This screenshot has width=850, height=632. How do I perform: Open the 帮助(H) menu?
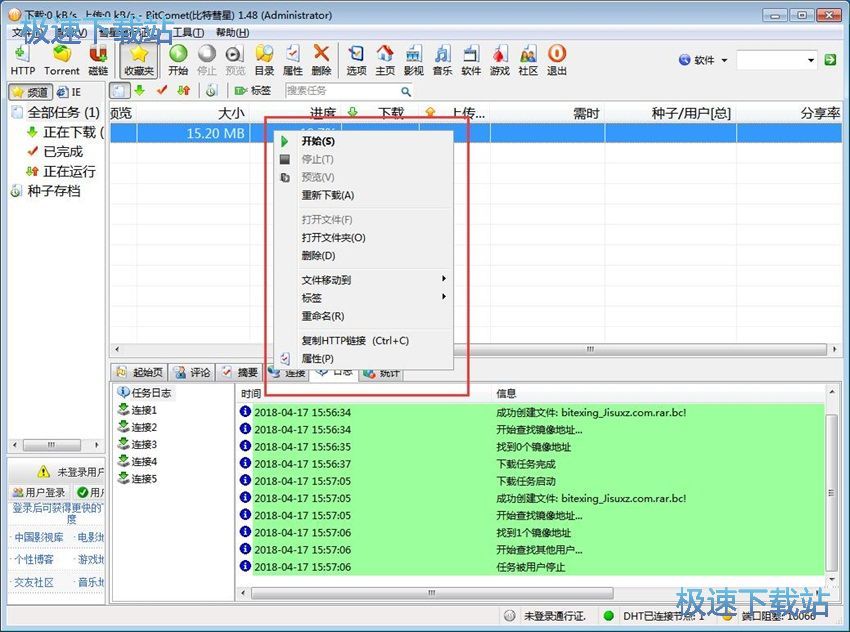click(x=232, y=33)
